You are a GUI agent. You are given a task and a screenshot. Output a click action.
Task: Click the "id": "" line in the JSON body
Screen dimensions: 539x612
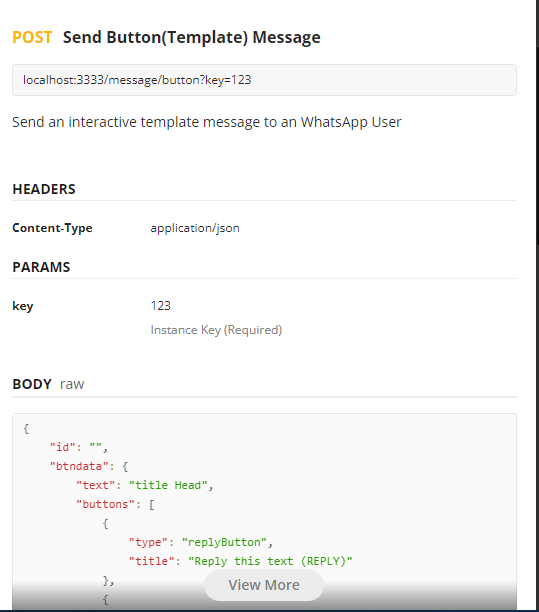click(79, 447)
